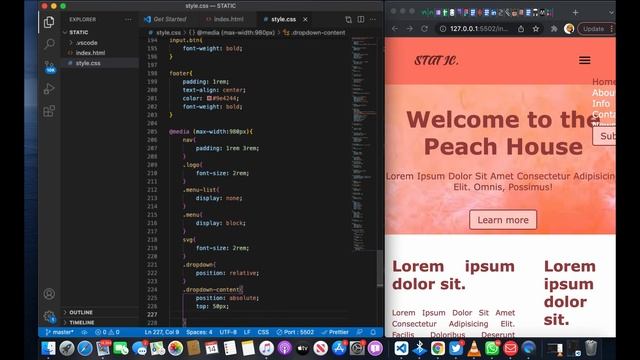The width and height of the screenshot is (640, 360).
Task: Close the style.css tab
Action: click(305, 19)
